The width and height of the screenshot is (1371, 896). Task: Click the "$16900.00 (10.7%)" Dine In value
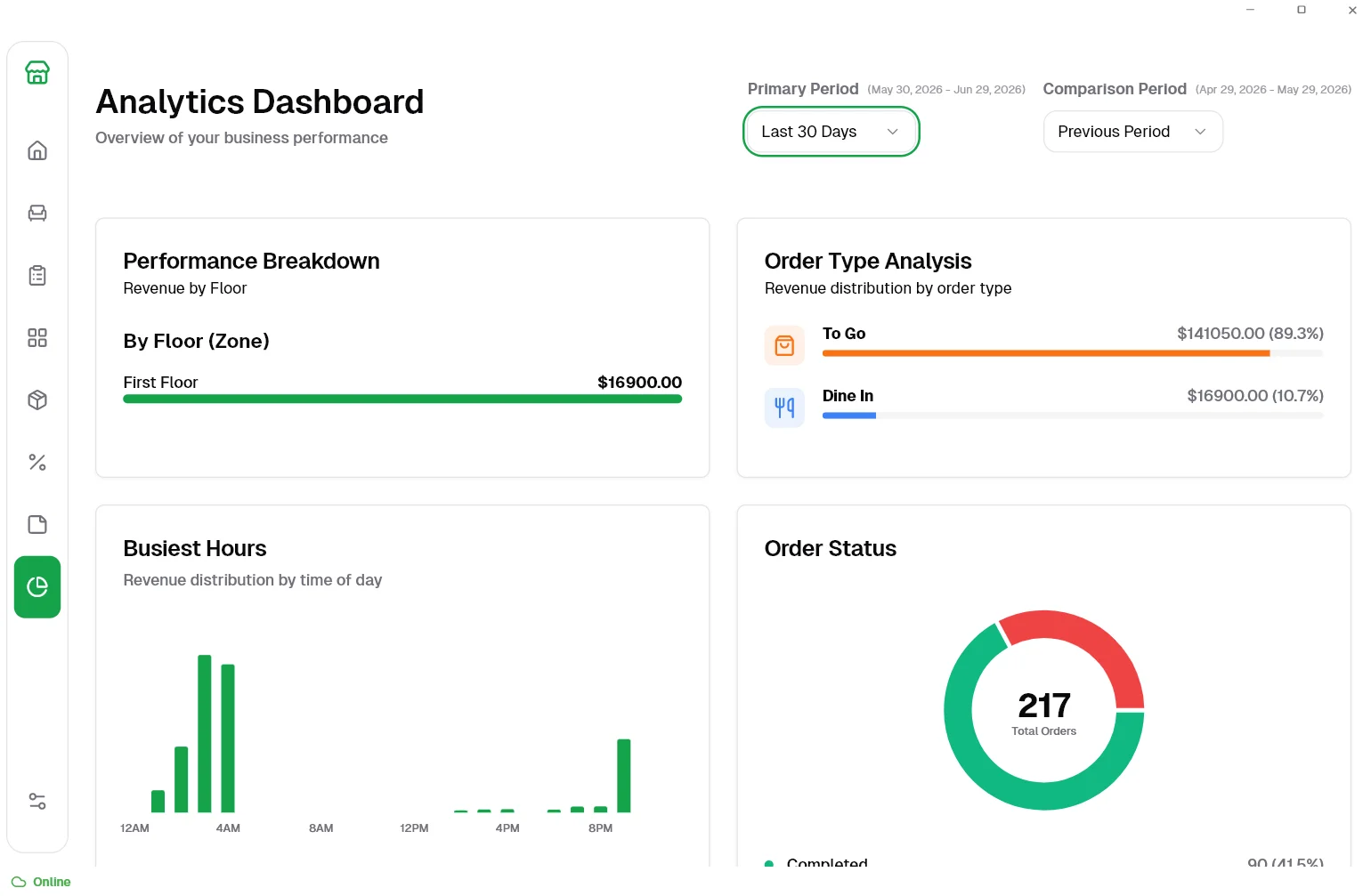point(1255,396)
